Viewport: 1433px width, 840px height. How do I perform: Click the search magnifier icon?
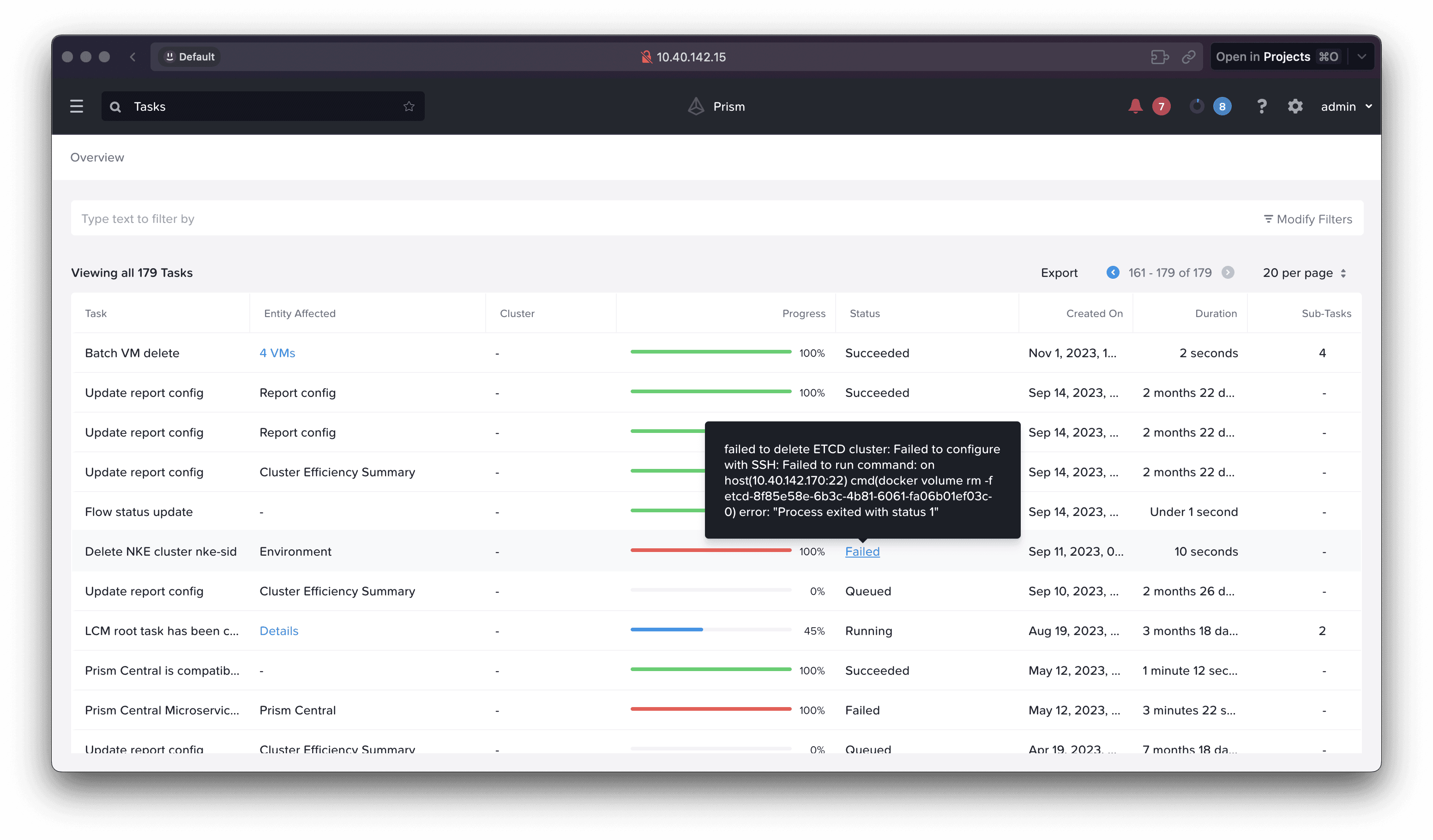pos(115,107)
